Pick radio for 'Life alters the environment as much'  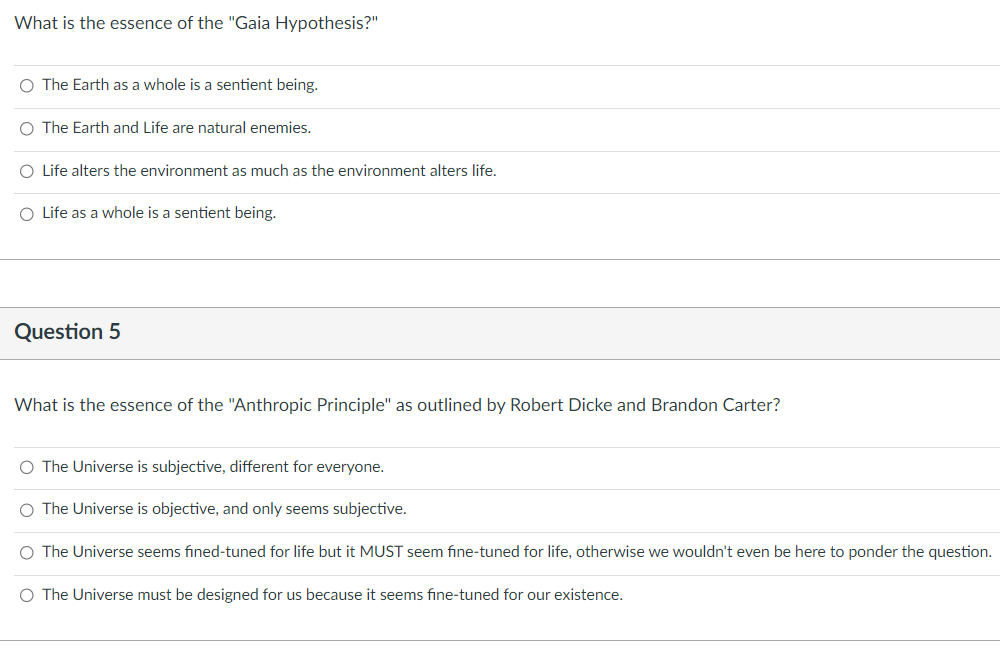(27, 171)
